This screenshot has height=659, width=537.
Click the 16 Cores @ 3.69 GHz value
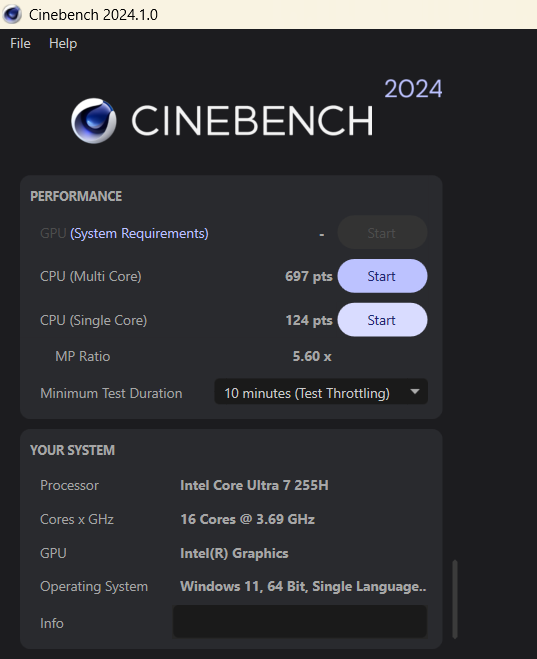(x=247, y=519)
